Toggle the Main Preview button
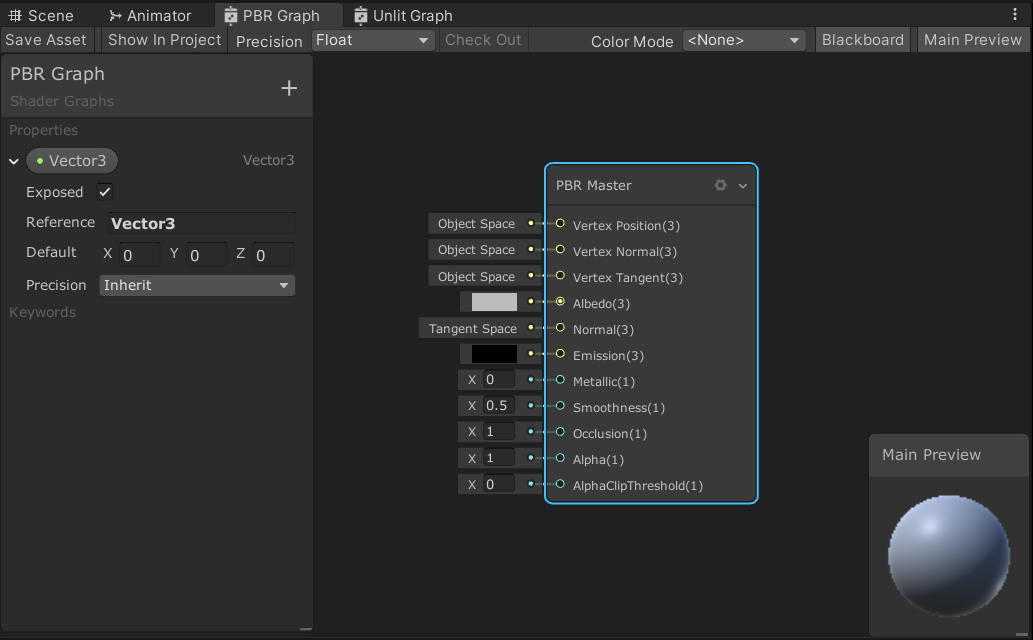 (972, 40)
